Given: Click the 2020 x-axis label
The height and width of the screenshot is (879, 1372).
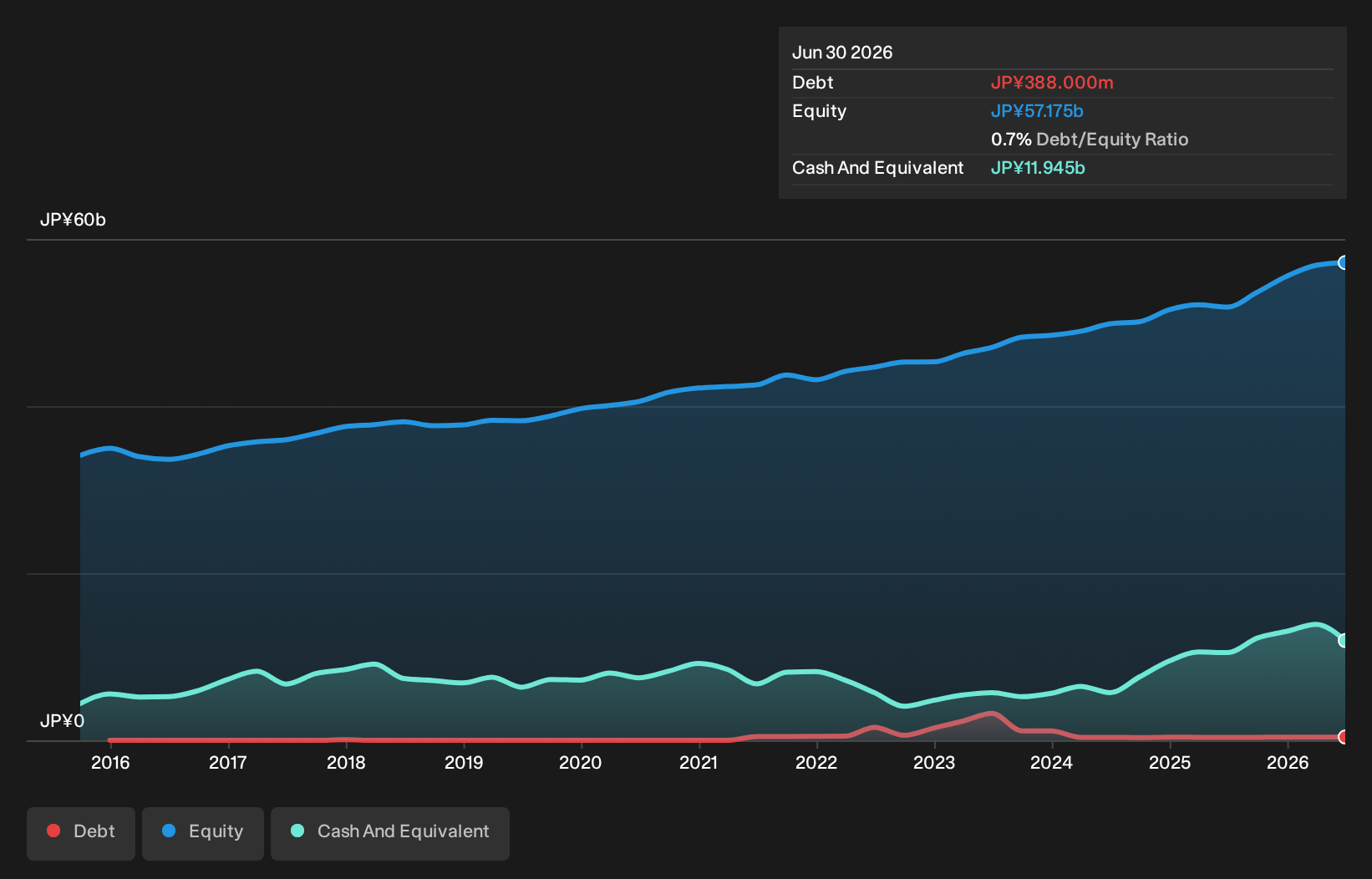Looking at the screenshot, I should [x=580, y=762].
